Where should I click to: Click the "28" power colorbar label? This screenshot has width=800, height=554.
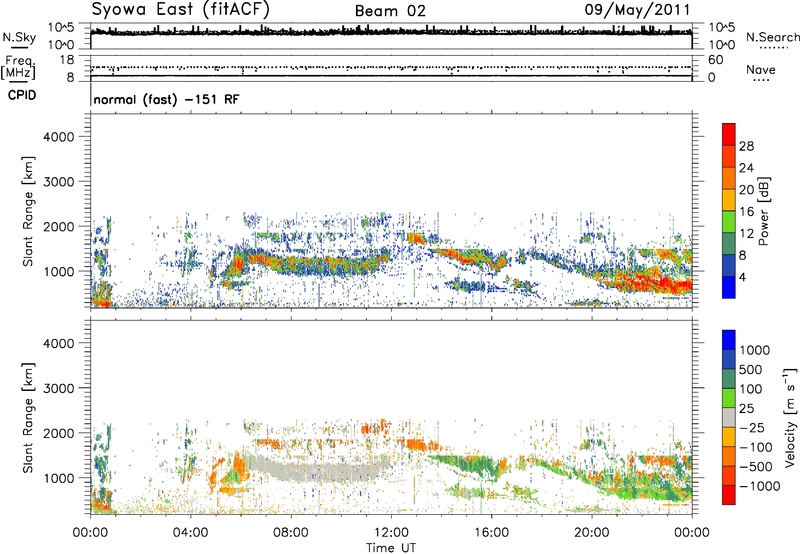[x=746, y=146]
